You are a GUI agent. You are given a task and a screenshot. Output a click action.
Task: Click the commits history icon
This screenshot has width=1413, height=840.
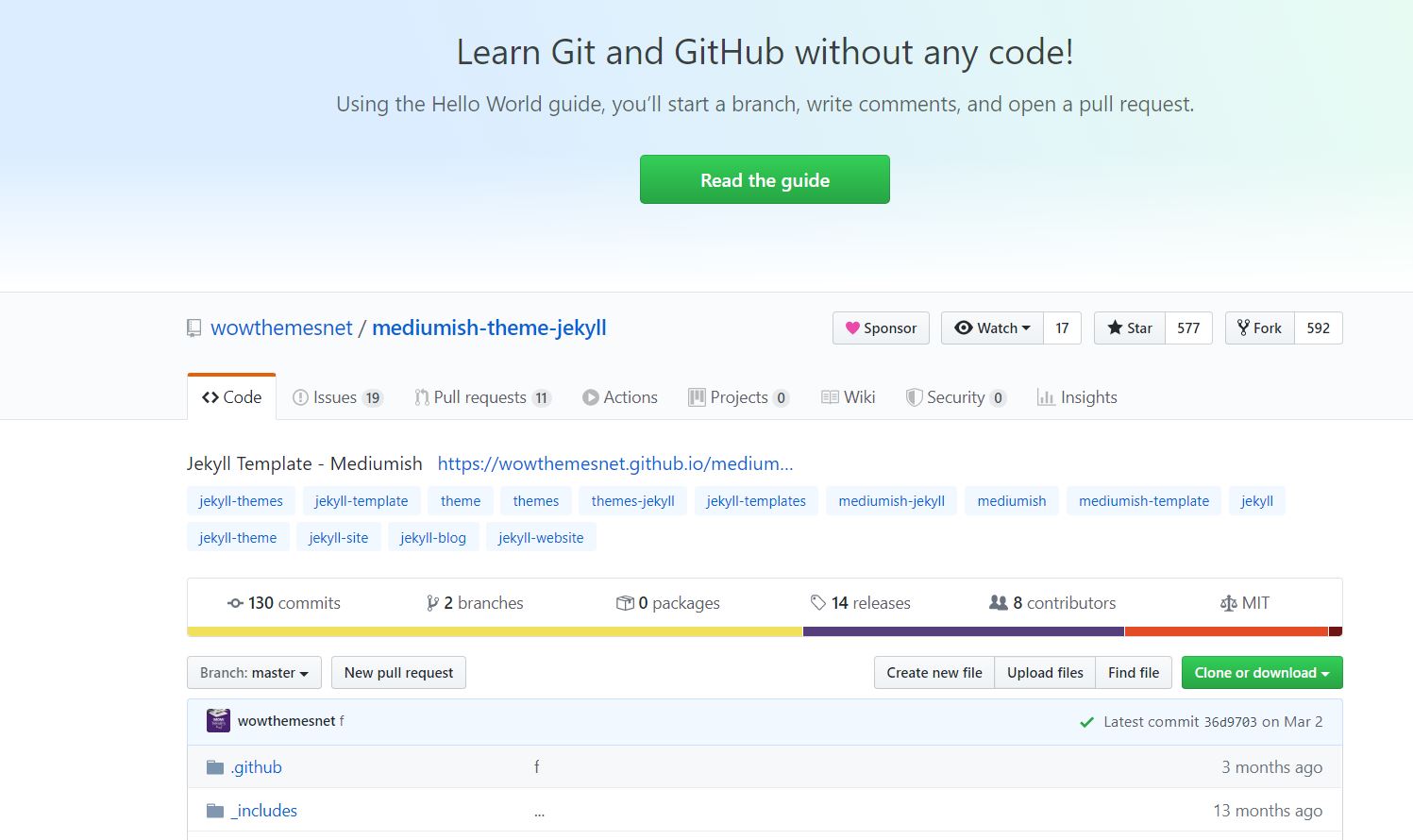click(235, 603)
